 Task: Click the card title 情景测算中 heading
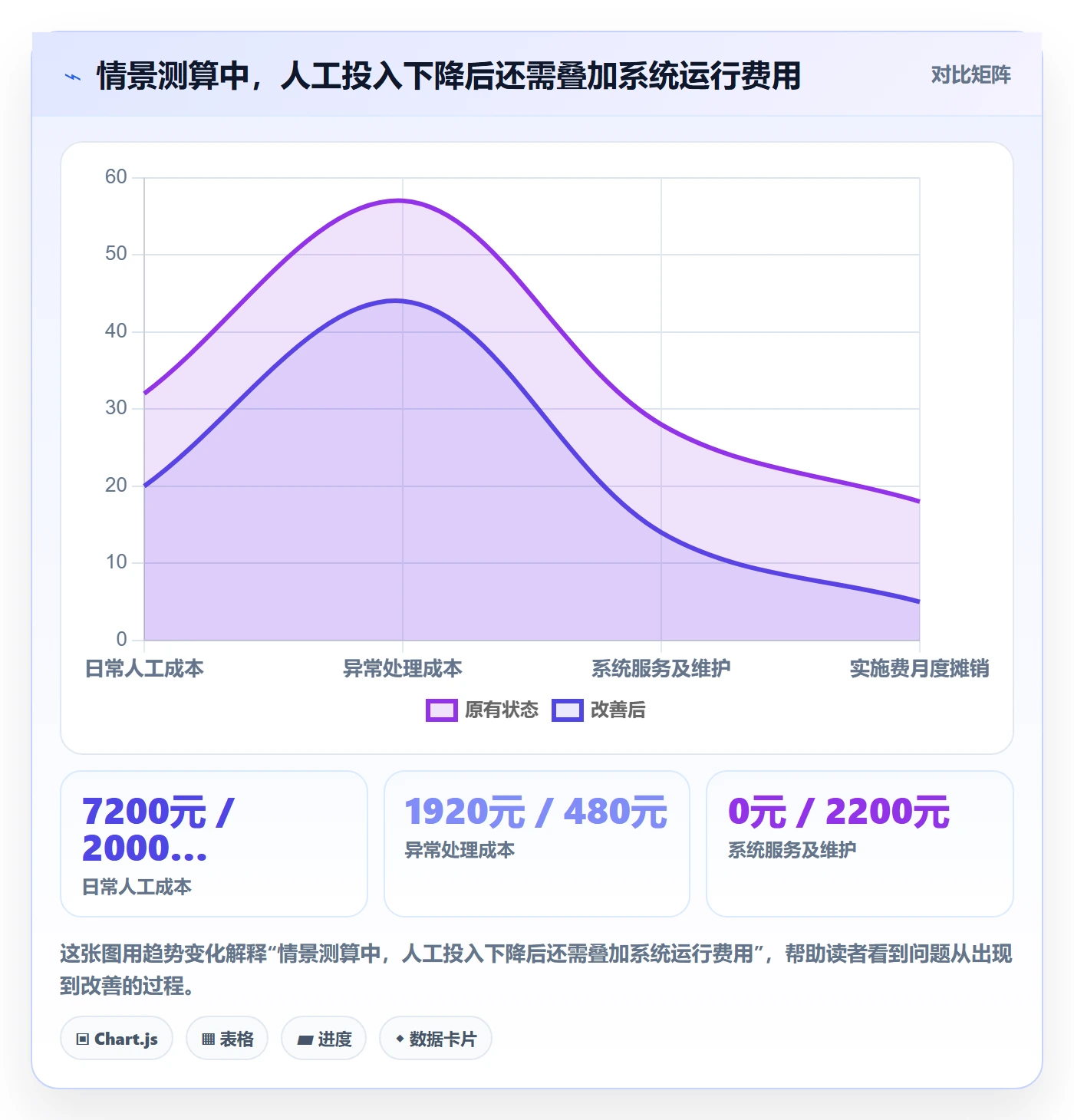(x=449, y=76)
